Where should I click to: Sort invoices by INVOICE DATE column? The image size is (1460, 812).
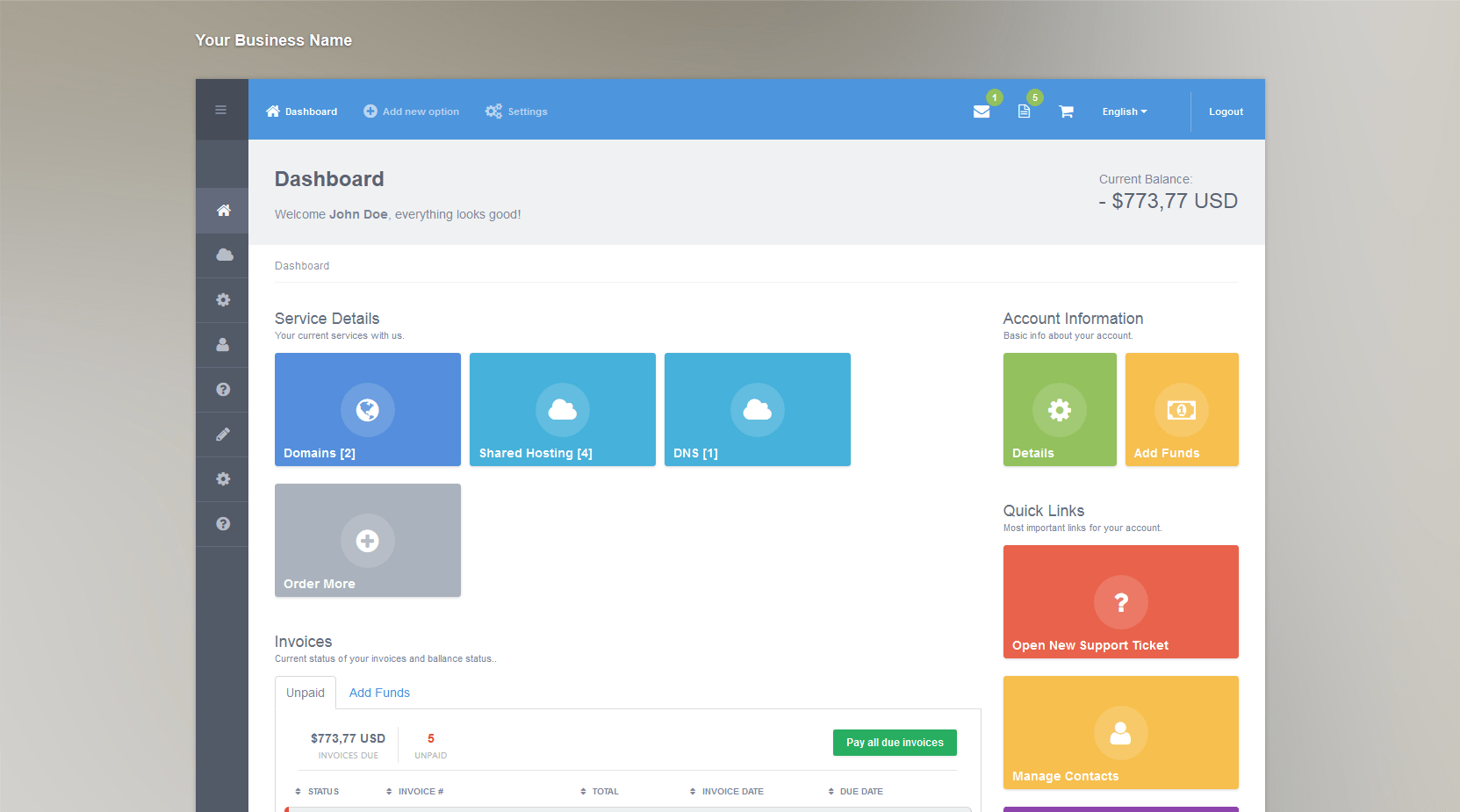[x=727, y=792]
